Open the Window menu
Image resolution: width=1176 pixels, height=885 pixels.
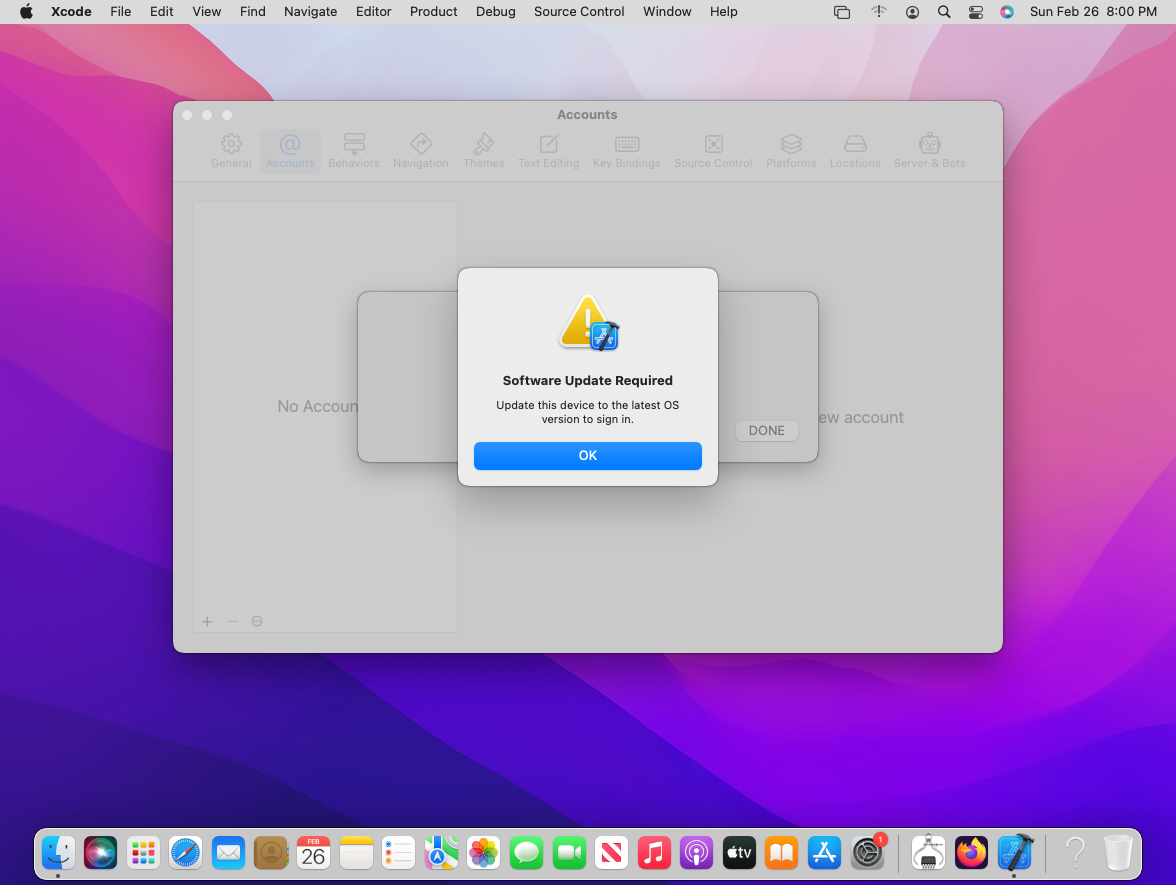667,12
